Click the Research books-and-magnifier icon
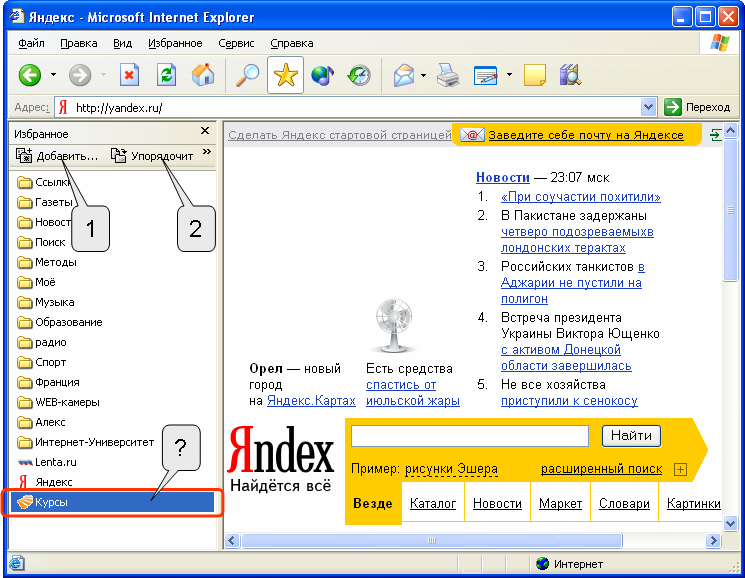This screenshot has width=745, height=578. click(x=570, y=75)
